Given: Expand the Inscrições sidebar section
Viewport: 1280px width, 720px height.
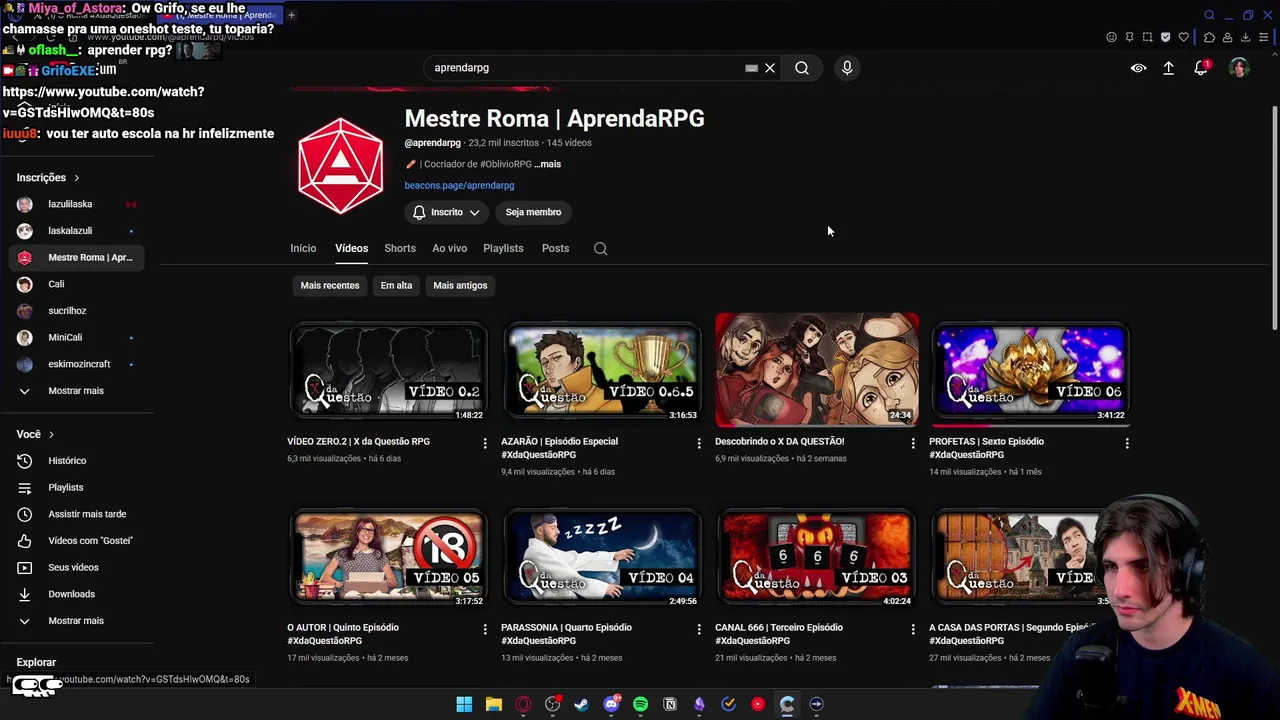Looking at the screenshot, I should 48,177.
